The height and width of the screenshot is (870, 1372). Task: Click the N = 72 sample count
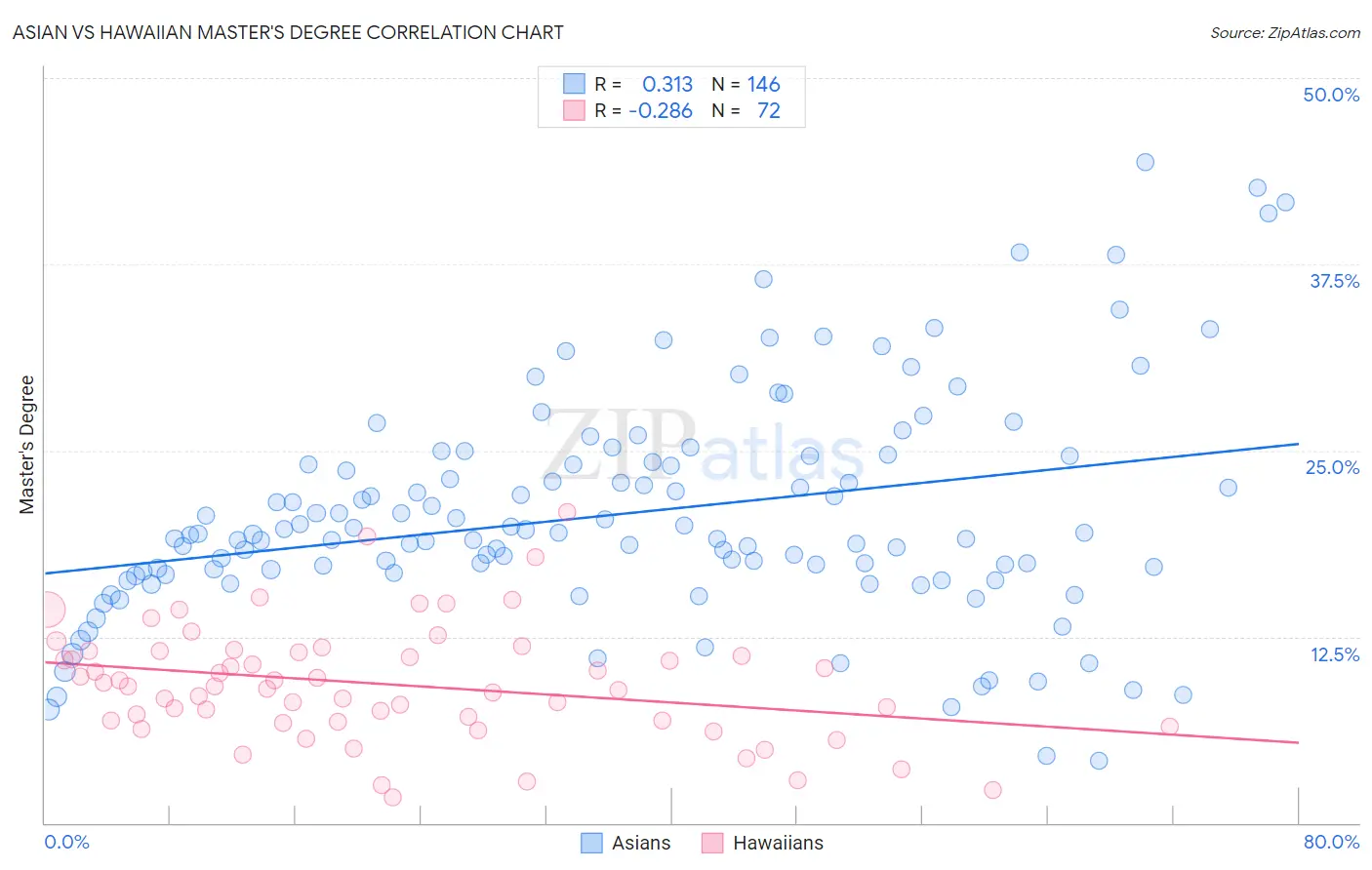tap(747, 110)
